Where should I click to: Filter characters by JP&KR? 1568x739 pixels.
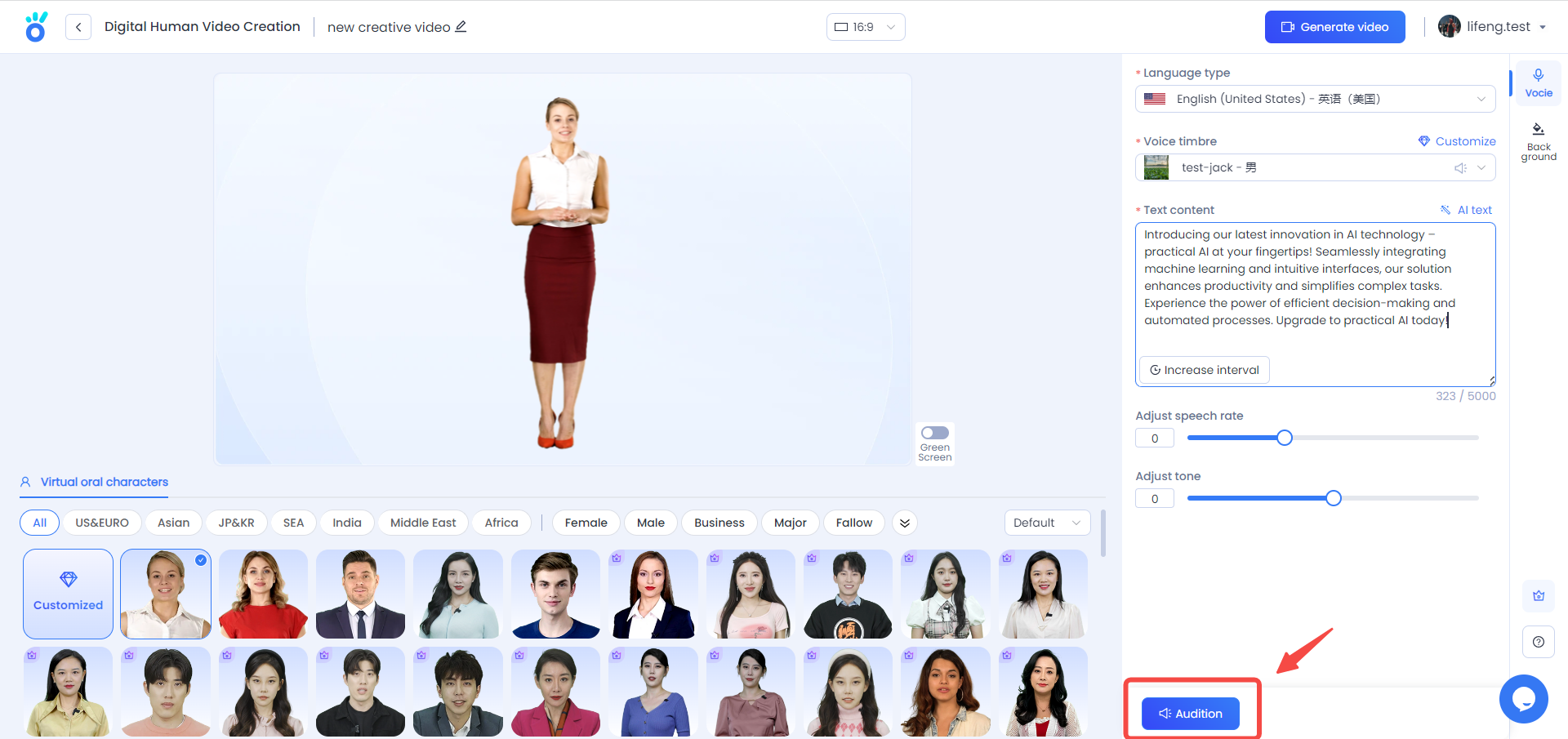237,523
